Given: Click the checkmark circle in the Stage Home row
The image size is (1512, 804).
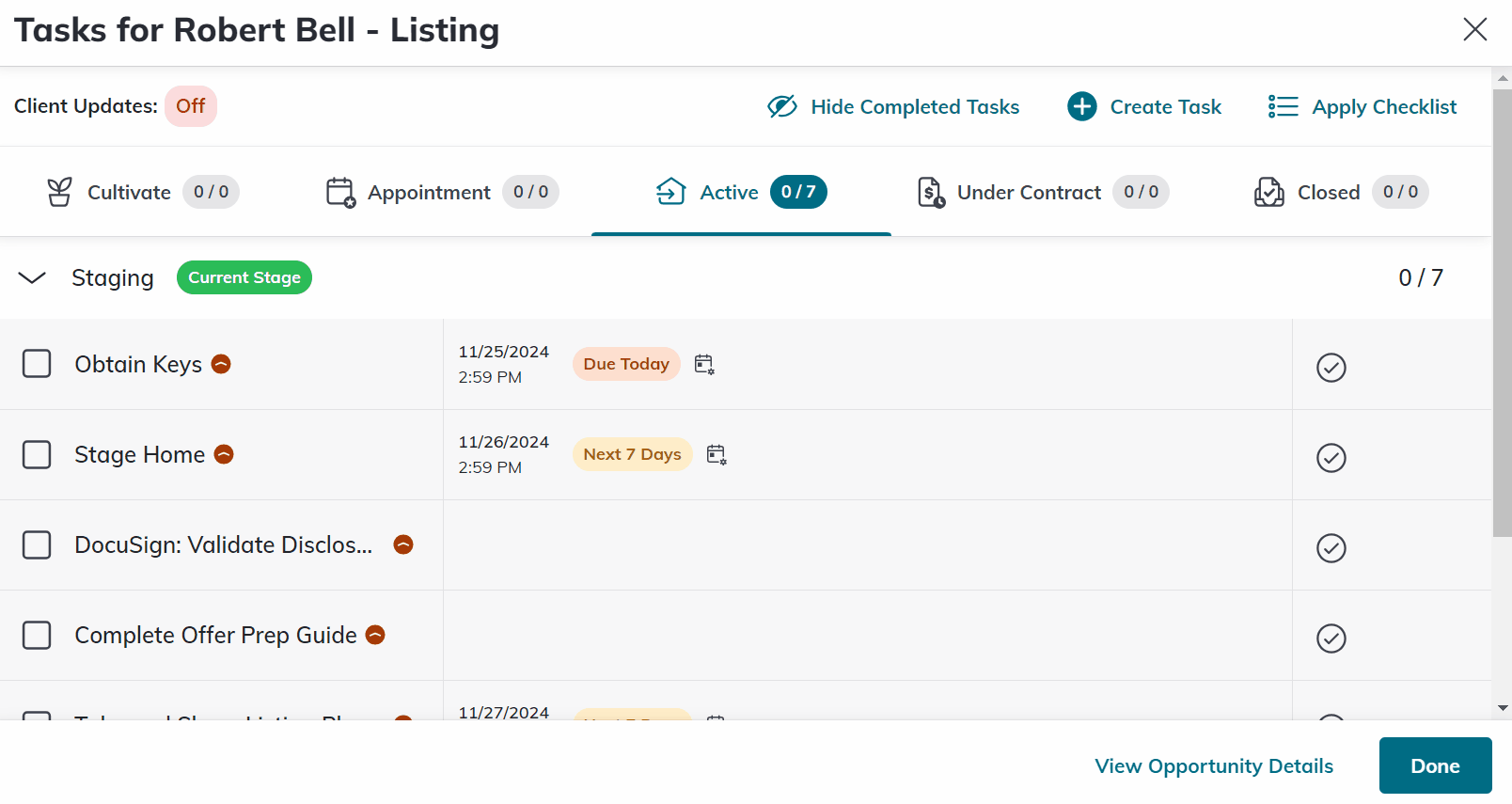Looking at the screenshot, I should [1331, 458].
